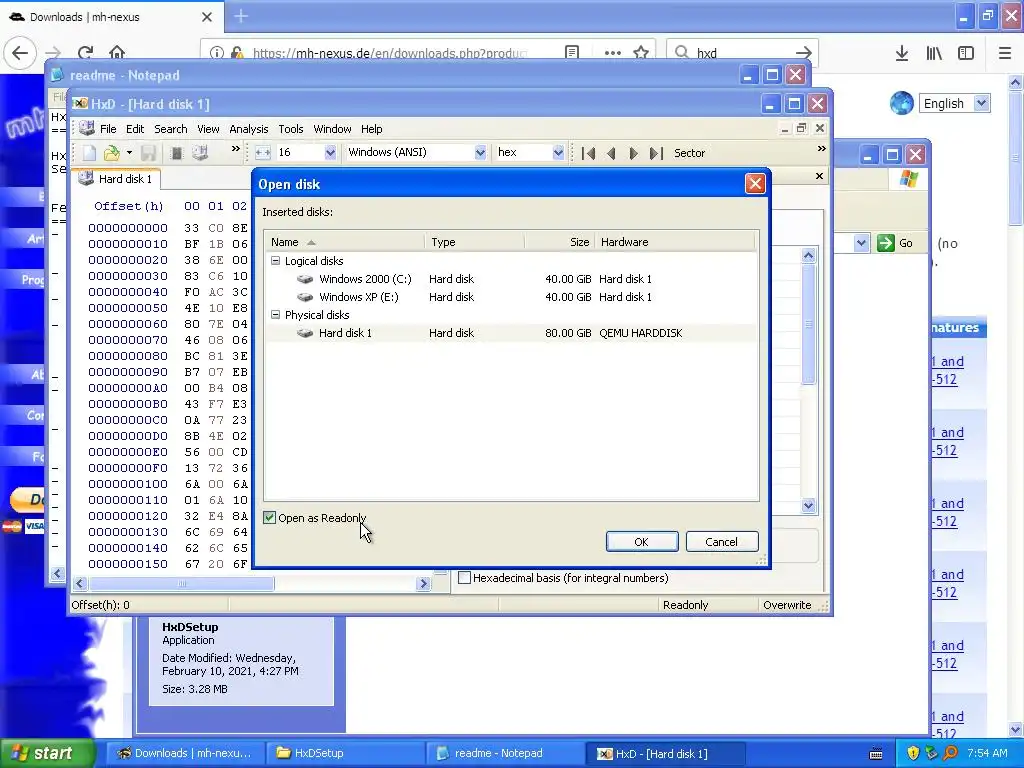The image size is (1024, 768).
Task: Expand the first toolbar overflow chevron
Action: 235,149
